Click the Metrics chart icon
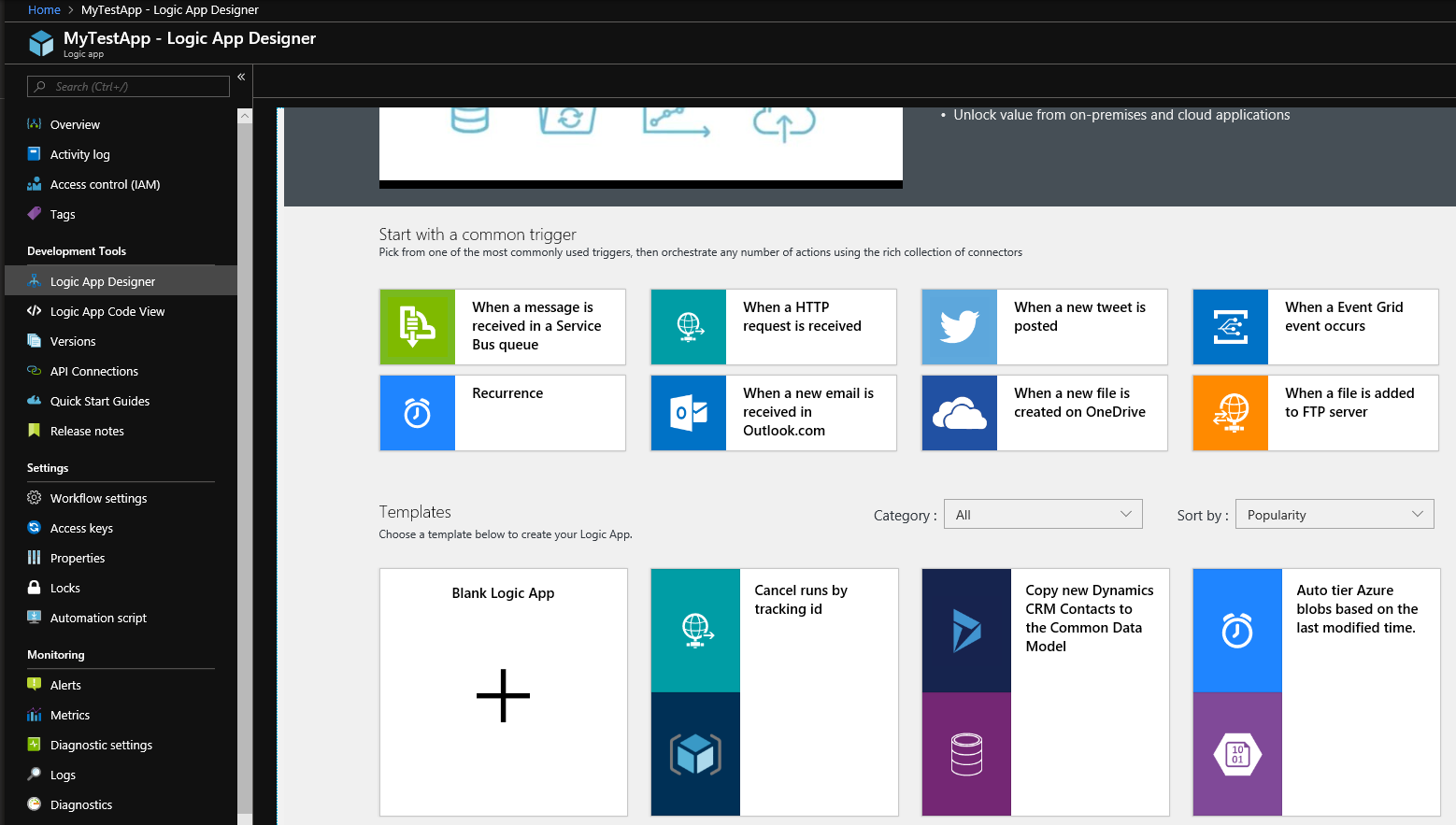 tap(35, 715)
